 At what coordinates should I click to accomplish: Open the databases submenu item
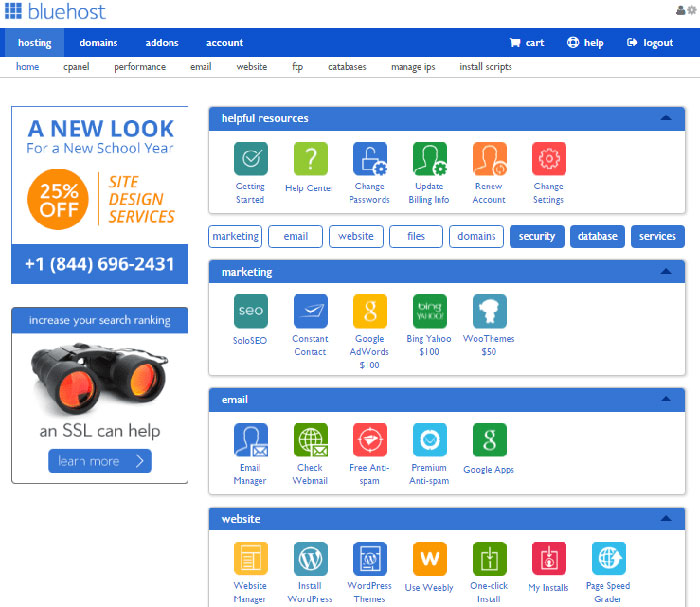tap(347, 67)
